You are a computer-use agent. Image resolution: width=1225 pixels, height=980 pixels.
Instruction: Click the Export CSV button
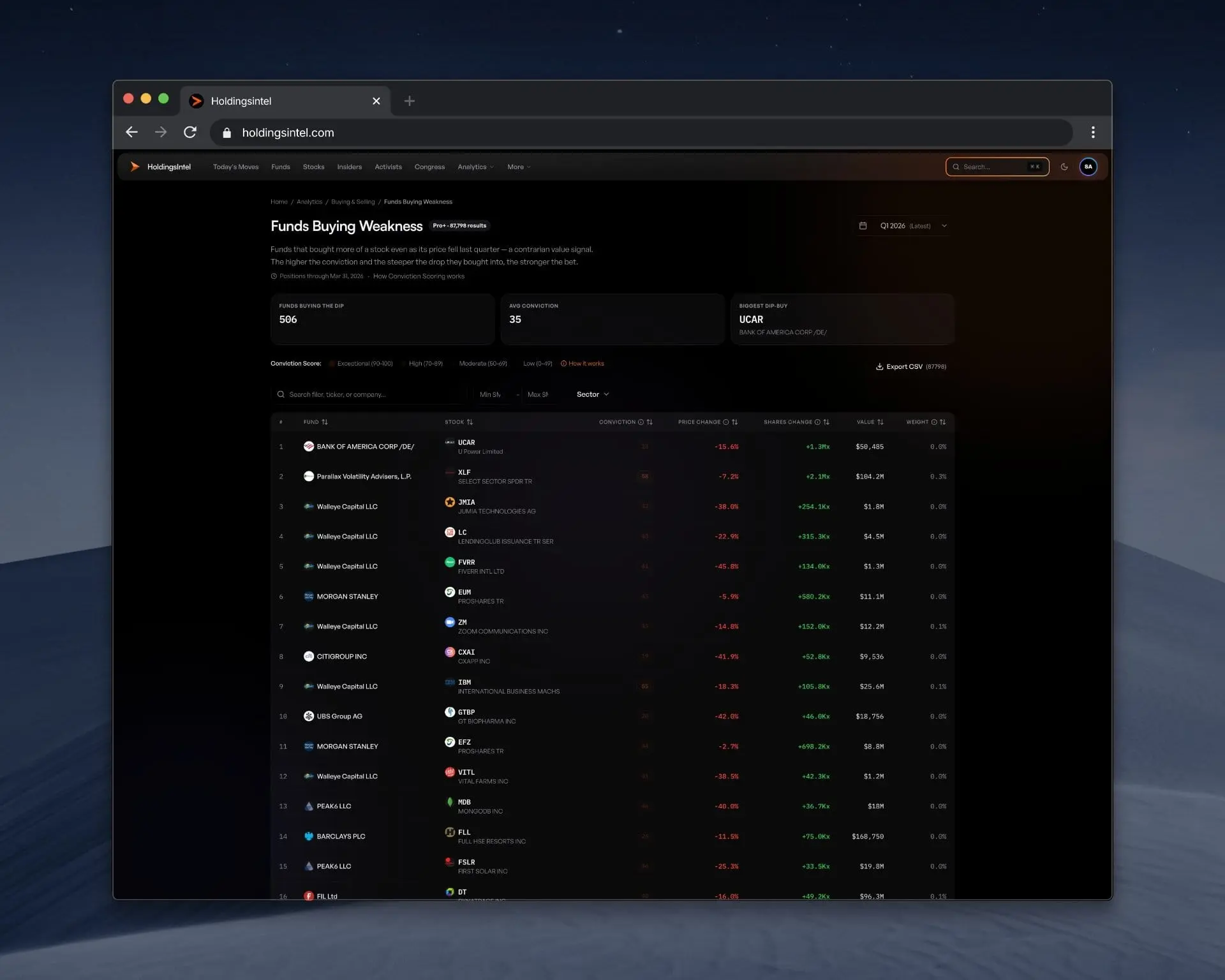(911, 366)
